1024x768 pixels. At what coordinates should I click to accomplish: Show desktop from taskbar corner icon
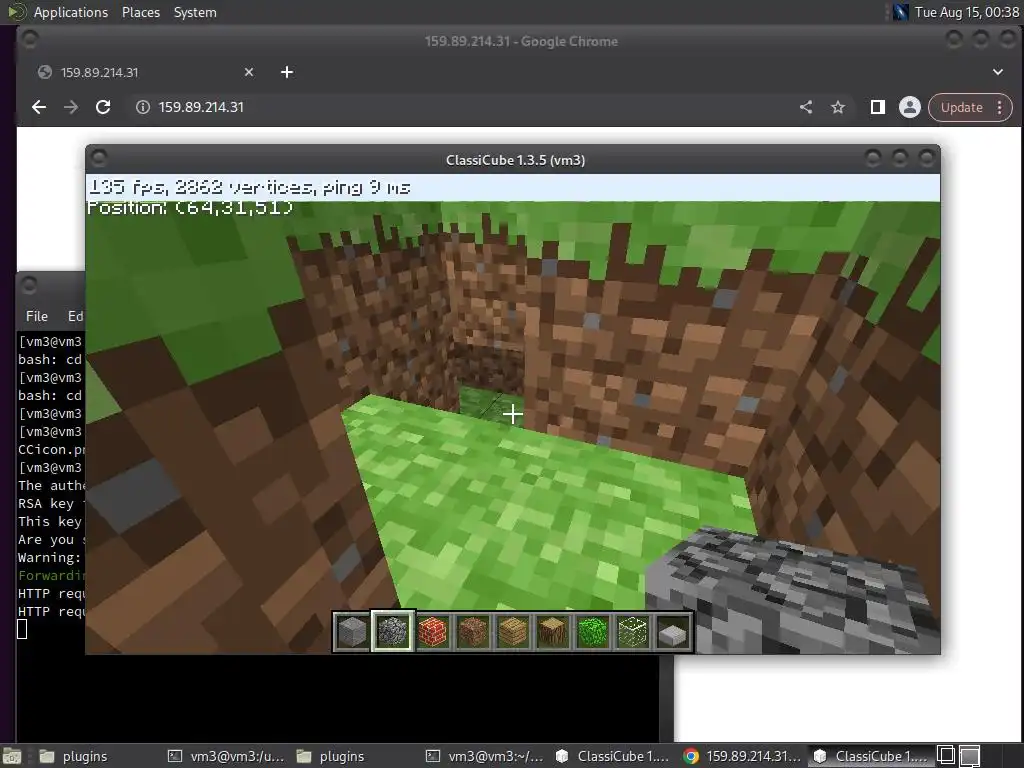pos(12,756)
